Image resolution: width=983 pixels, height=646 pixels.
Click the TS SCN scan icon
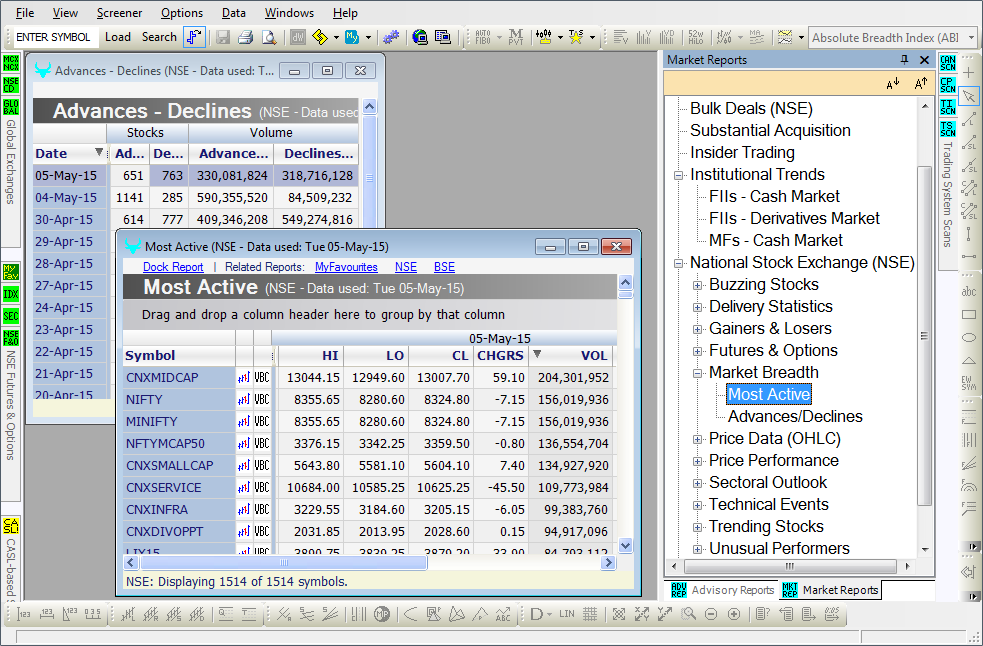coord(948,129)
